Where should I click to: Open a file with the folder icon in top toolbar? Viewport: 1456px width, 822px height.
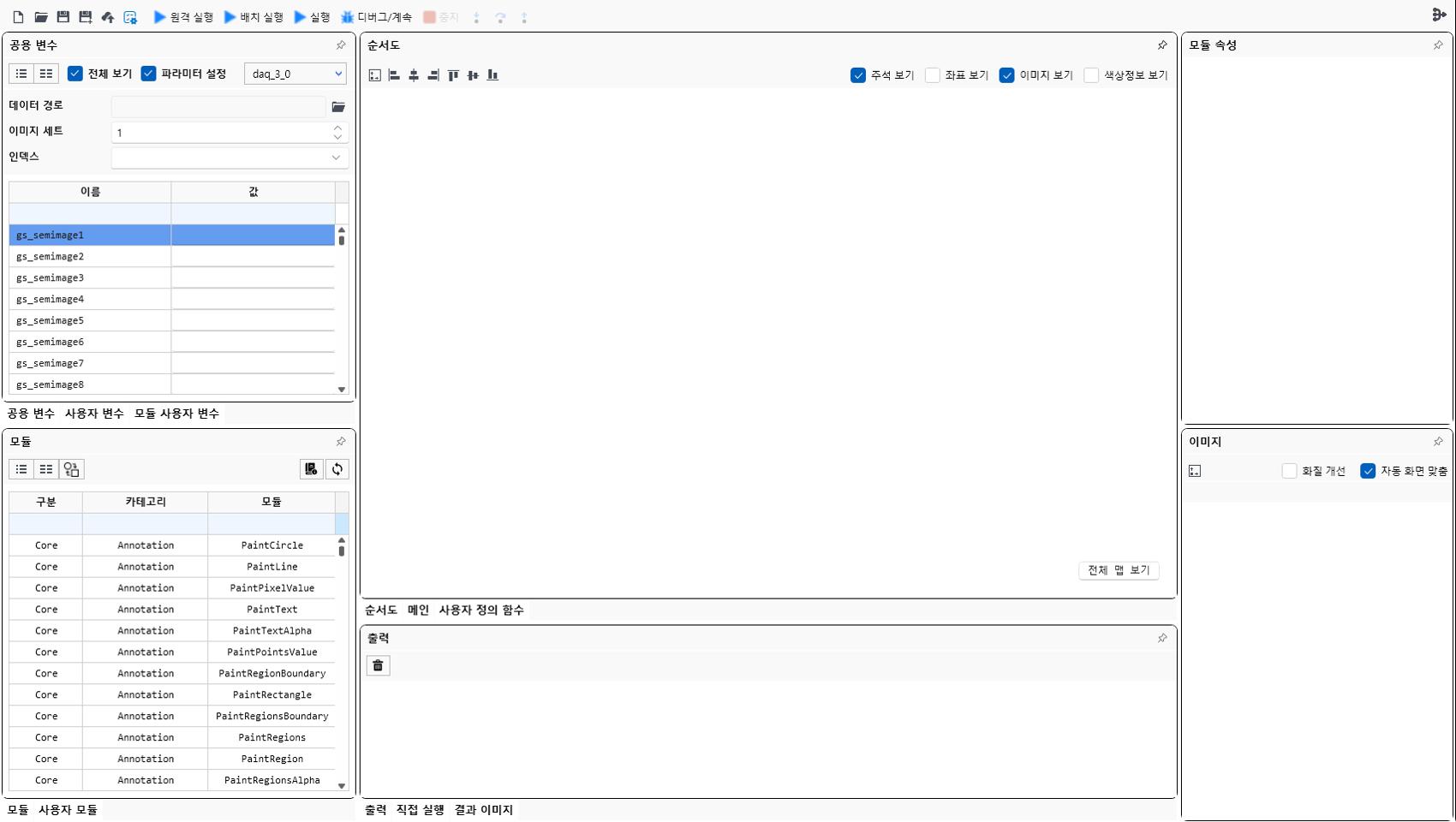[40, 17]
